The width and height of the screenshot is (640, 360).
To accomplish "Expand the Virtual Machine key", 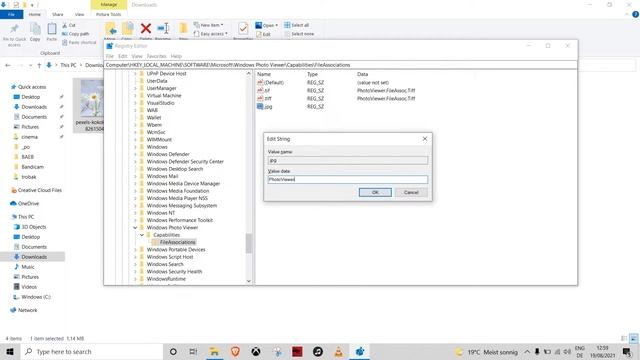I will pyautogui.click(x=135, y=96).
